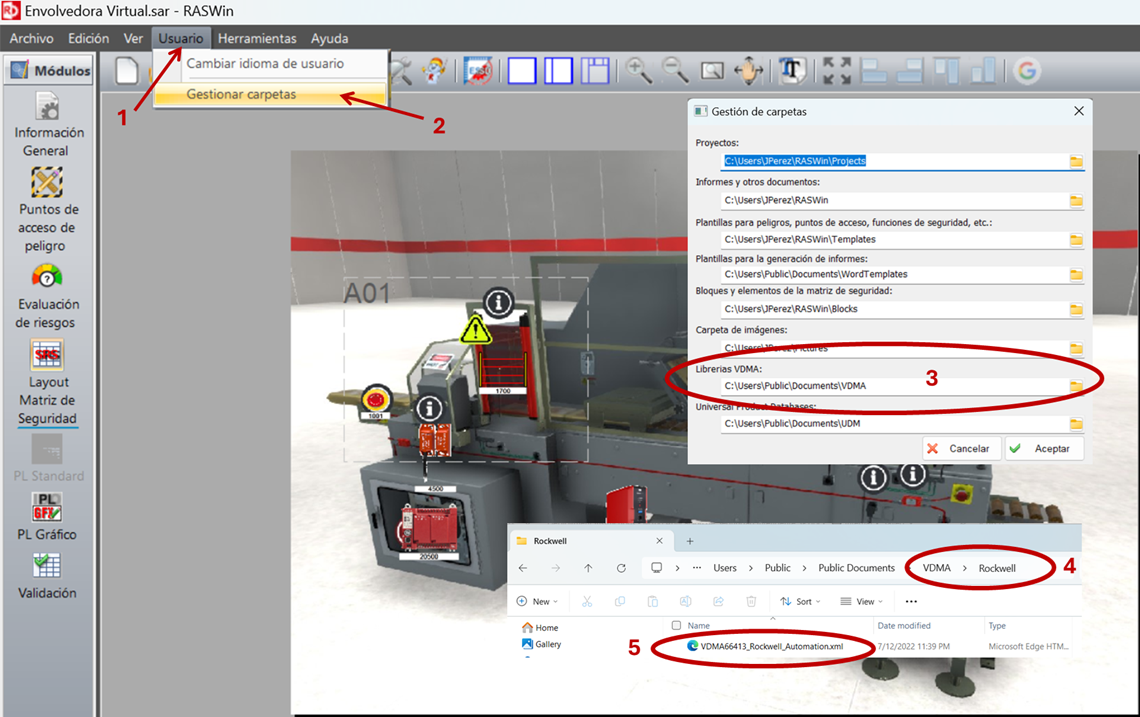Go up one folder in Explorer
The width and height of the screenshot is (1140, 717).
tap(588, 568)
